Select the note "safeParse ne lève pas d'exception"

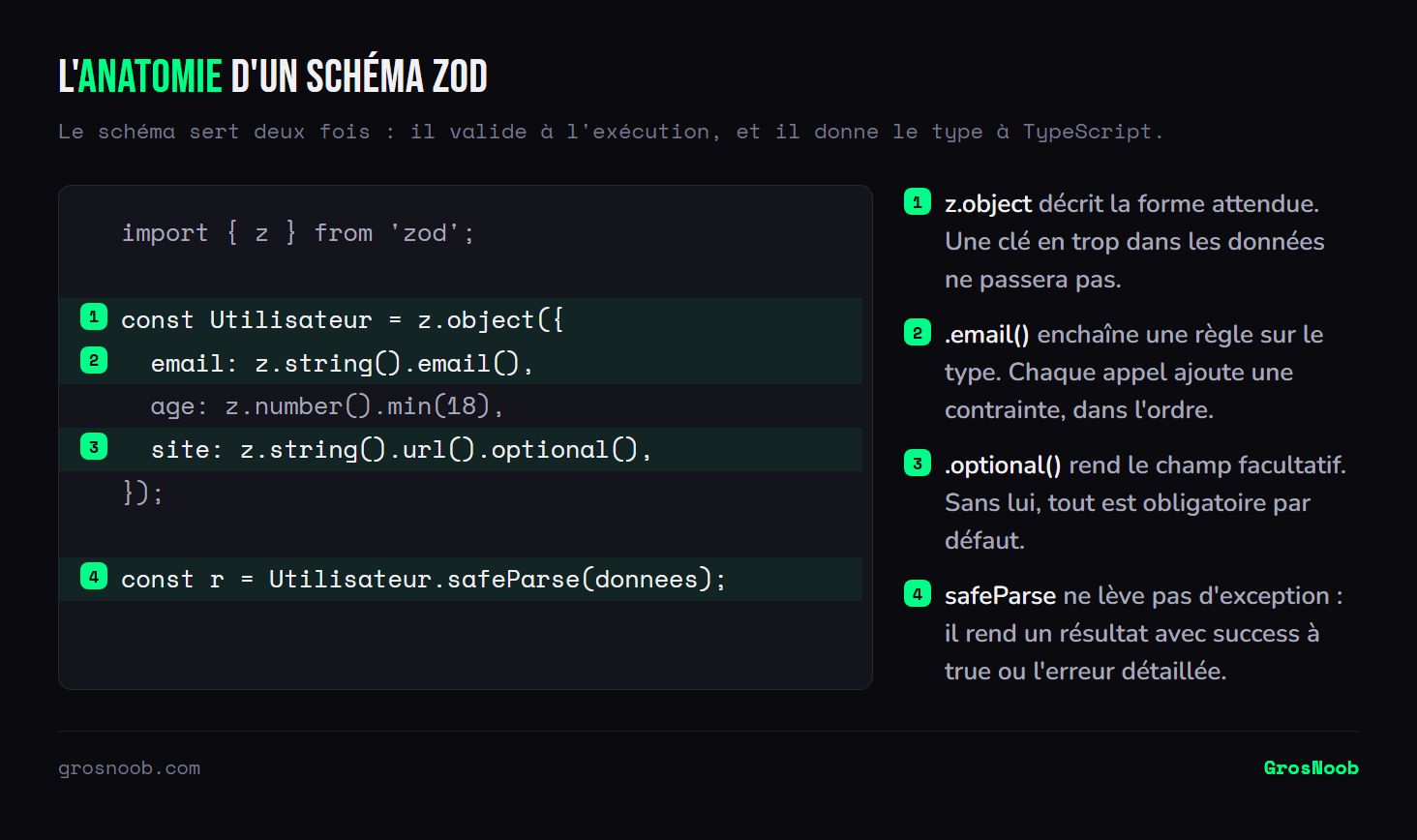tap(1144, 634)
